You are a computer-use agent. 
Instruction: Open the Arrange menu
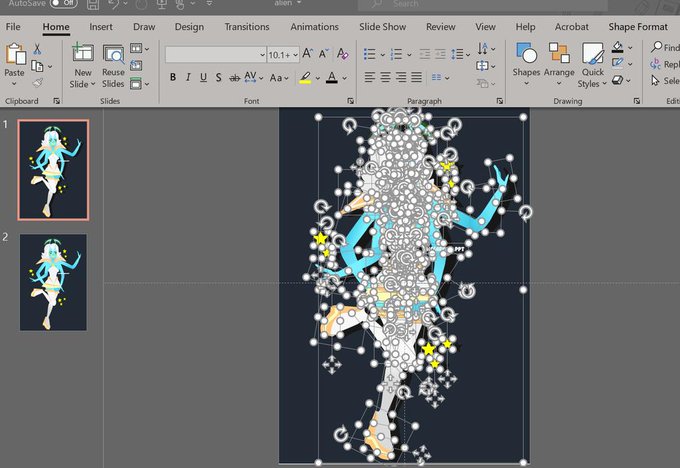click(559, 63)
